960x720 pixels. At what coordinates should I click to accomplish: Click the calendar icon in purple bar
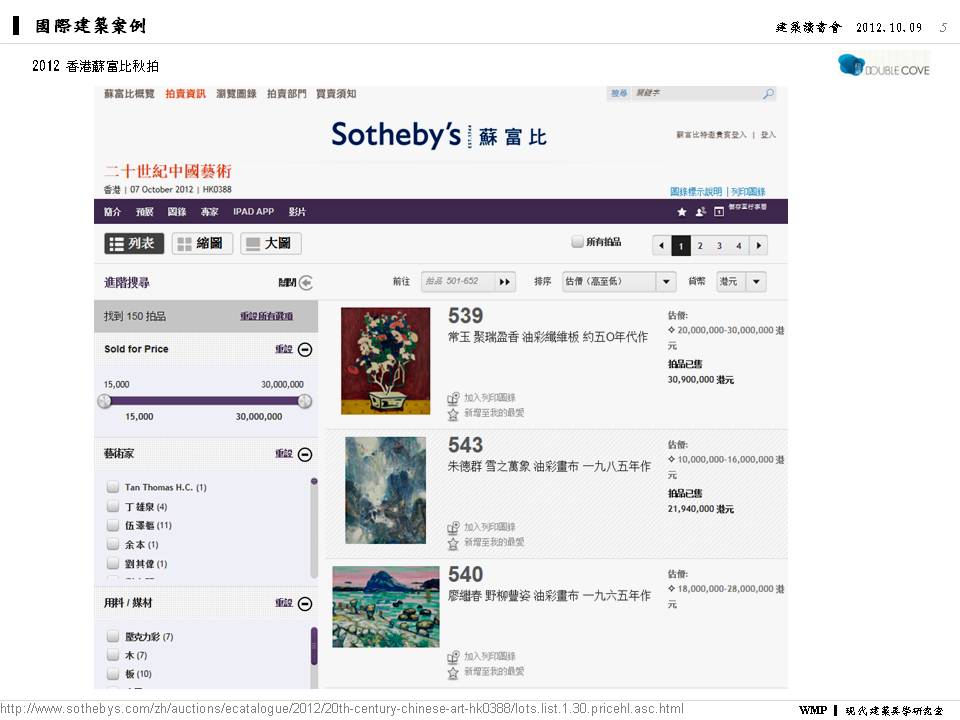click(719, 212)
